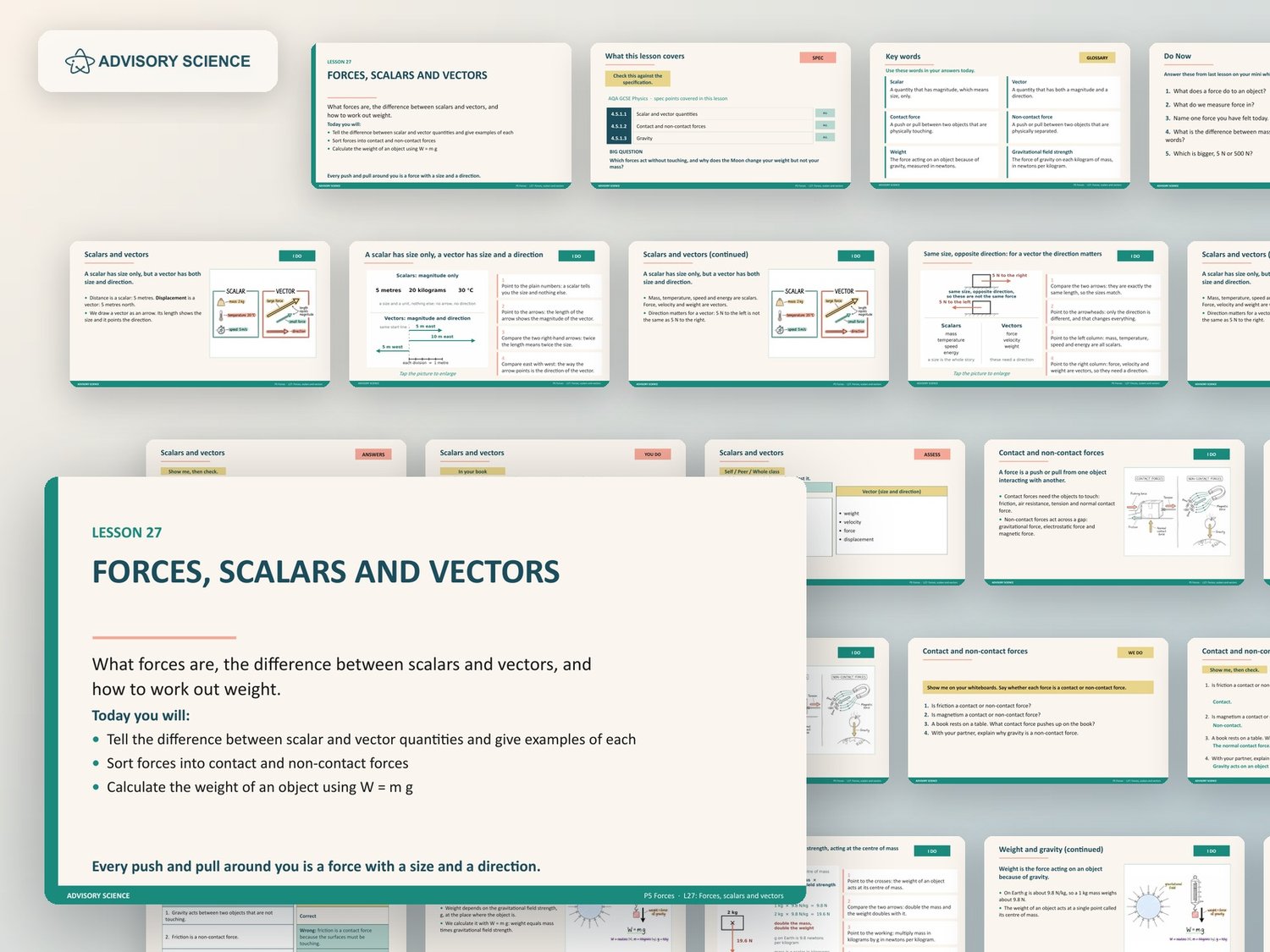The image size is (1270, 952).
Task: Open the 'Same size, opposite direction' slide
Action: 1038,314
